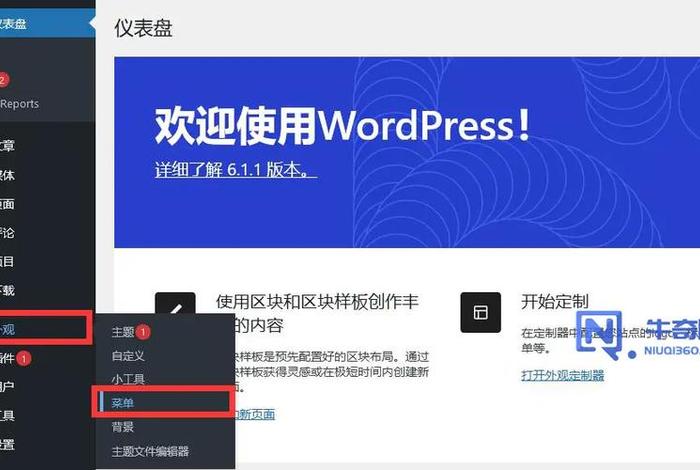Screen dimensions: 700x470
Task: Click the layout customize icon tile
Action: point(480,312)
